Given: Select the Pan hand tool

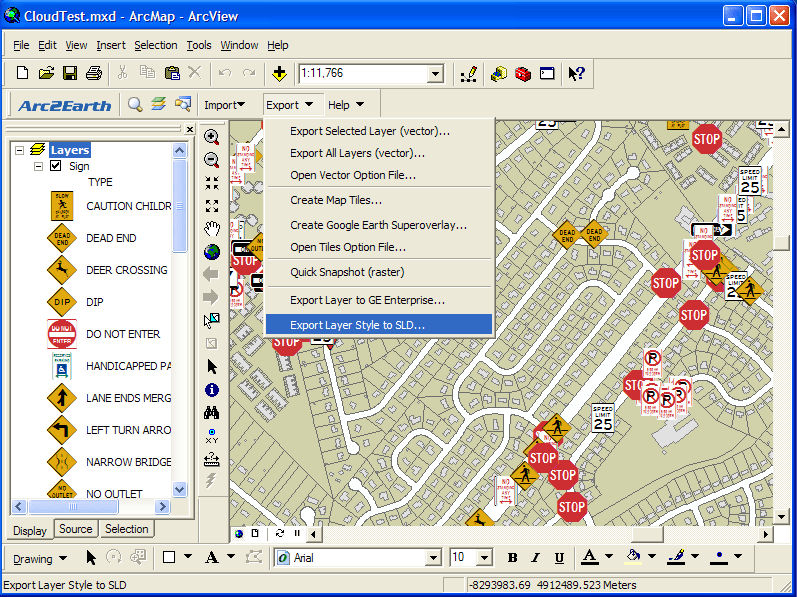Looking at the screenshot, I should pyautogui.click(x=212, y=229).
